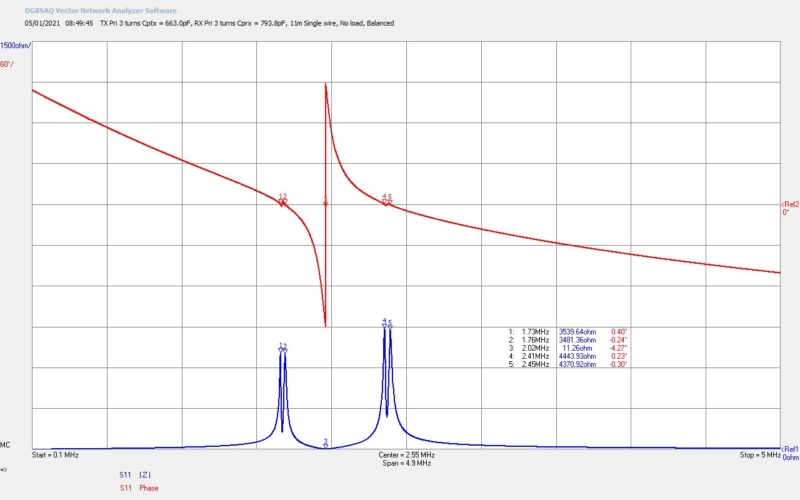Viewport: 800px width, 500px height.
Task: Click the MC indicator at left edge
Action: 6,445
